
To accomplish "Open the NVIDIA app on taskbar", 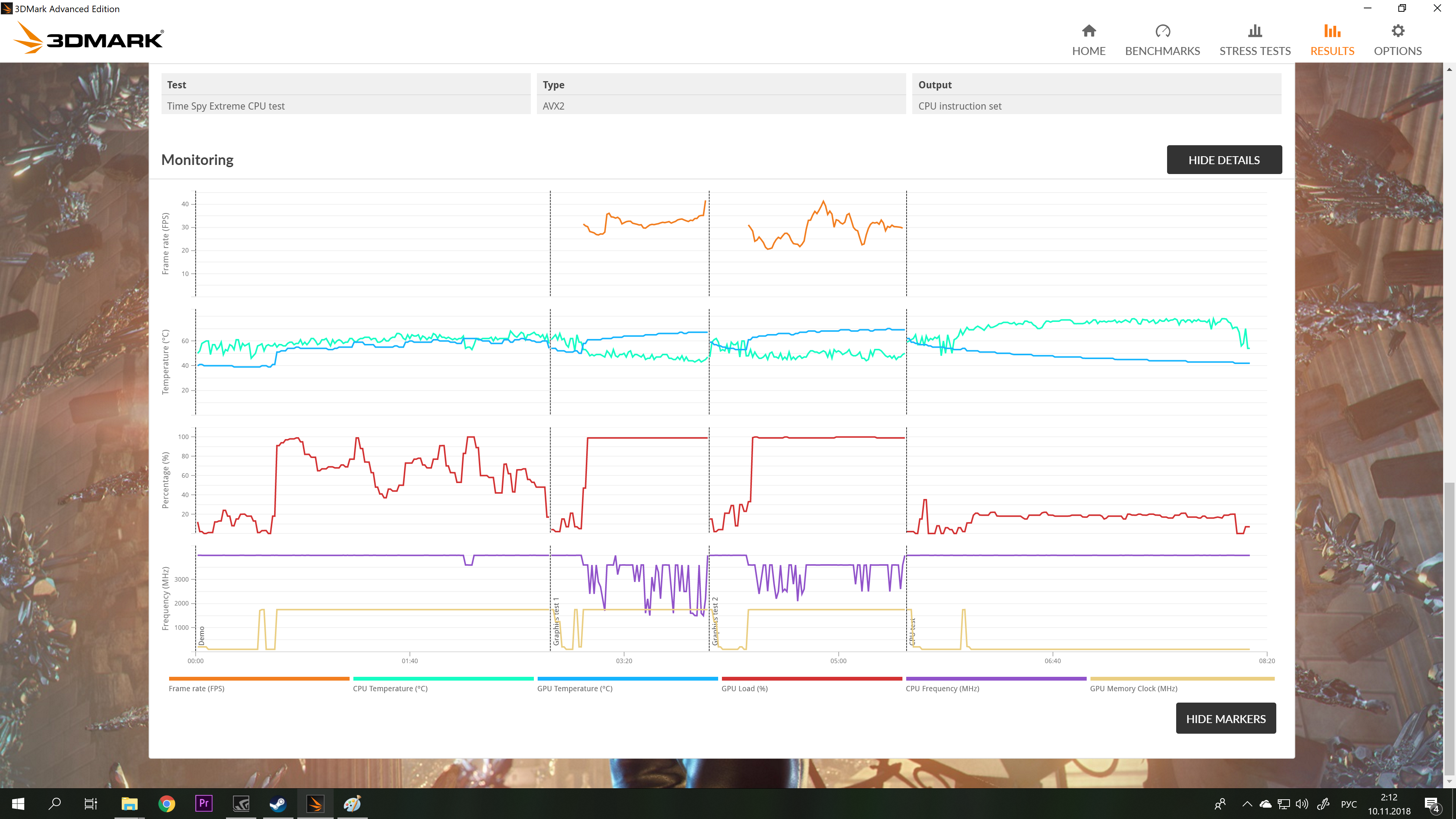I will click(x=241, y=803).
